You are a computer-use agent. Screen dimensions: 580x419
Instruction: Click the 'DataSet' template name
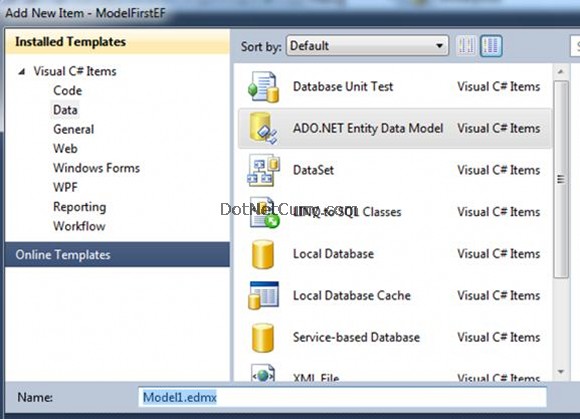tap(313, 170)
